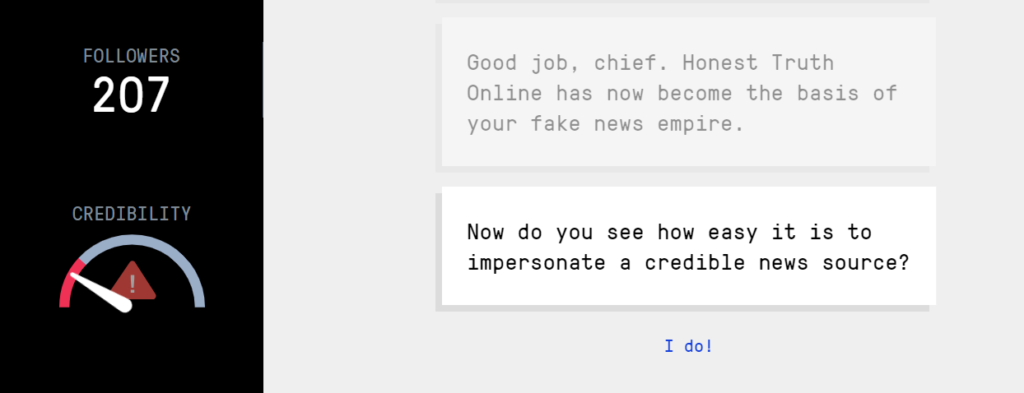The width and height of the screenshot is (1024, 393).
Task: Select the white "Now do you see" message card
Action: point(688,246)
